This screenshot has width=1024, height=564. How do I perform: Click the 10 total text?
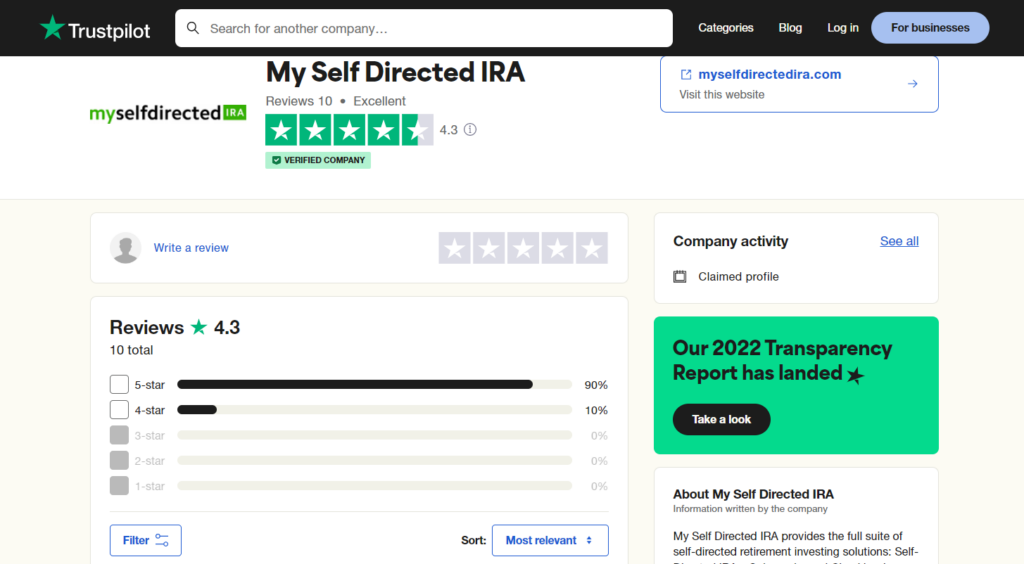click(131, 350)
